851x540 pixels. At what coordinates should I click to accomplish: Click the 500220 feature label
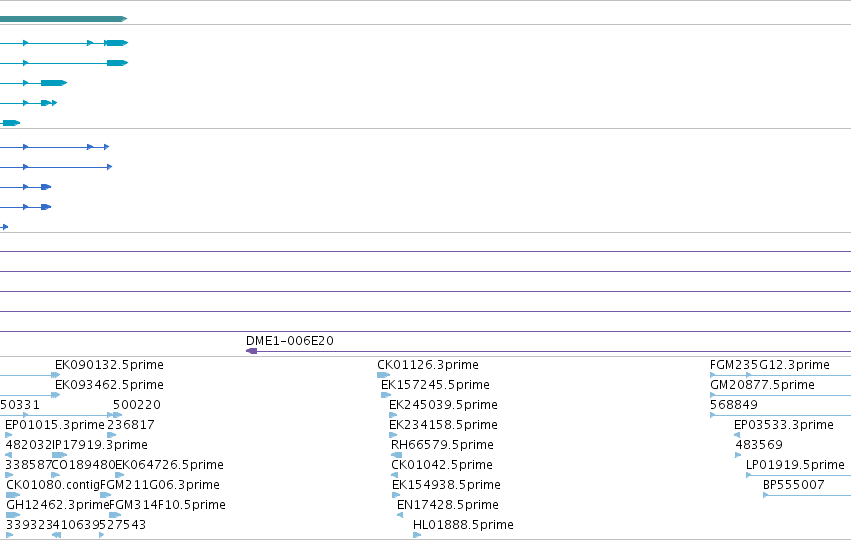pyautogui.click(x=137, y=405)
